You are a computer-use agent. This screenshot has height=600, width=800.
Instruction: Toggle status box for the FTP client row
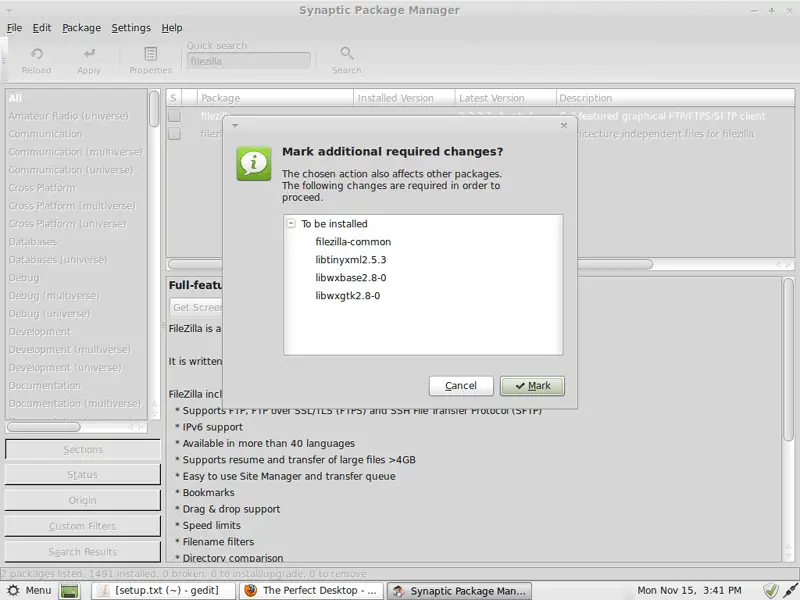174,116
